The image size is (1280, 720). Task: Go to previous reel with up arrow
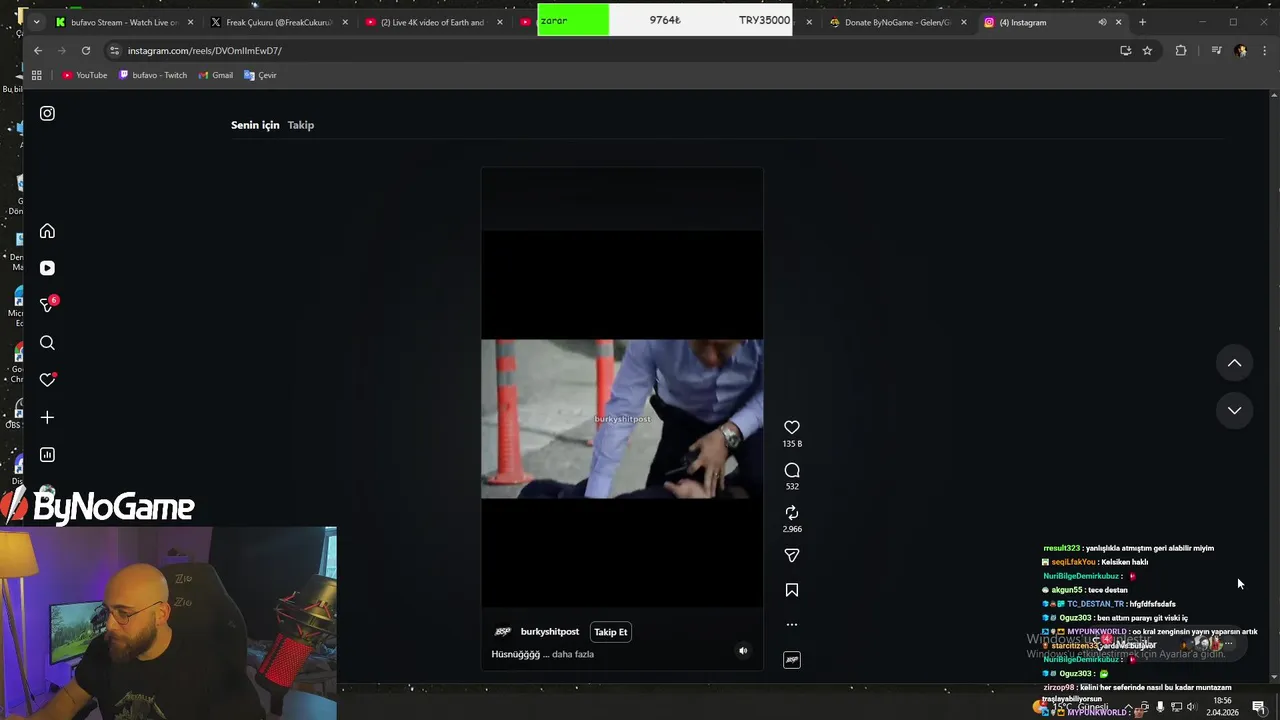pos(1234,363)
